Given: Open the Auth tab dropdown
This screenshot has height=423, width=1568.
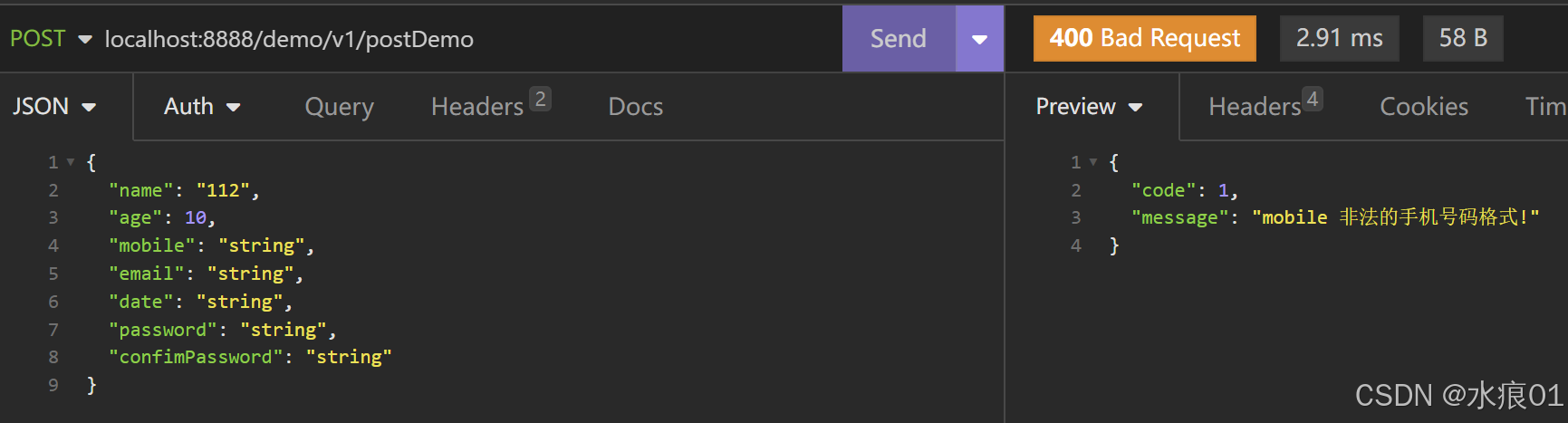Looking at the screenshot, I should tap(202, 107).
